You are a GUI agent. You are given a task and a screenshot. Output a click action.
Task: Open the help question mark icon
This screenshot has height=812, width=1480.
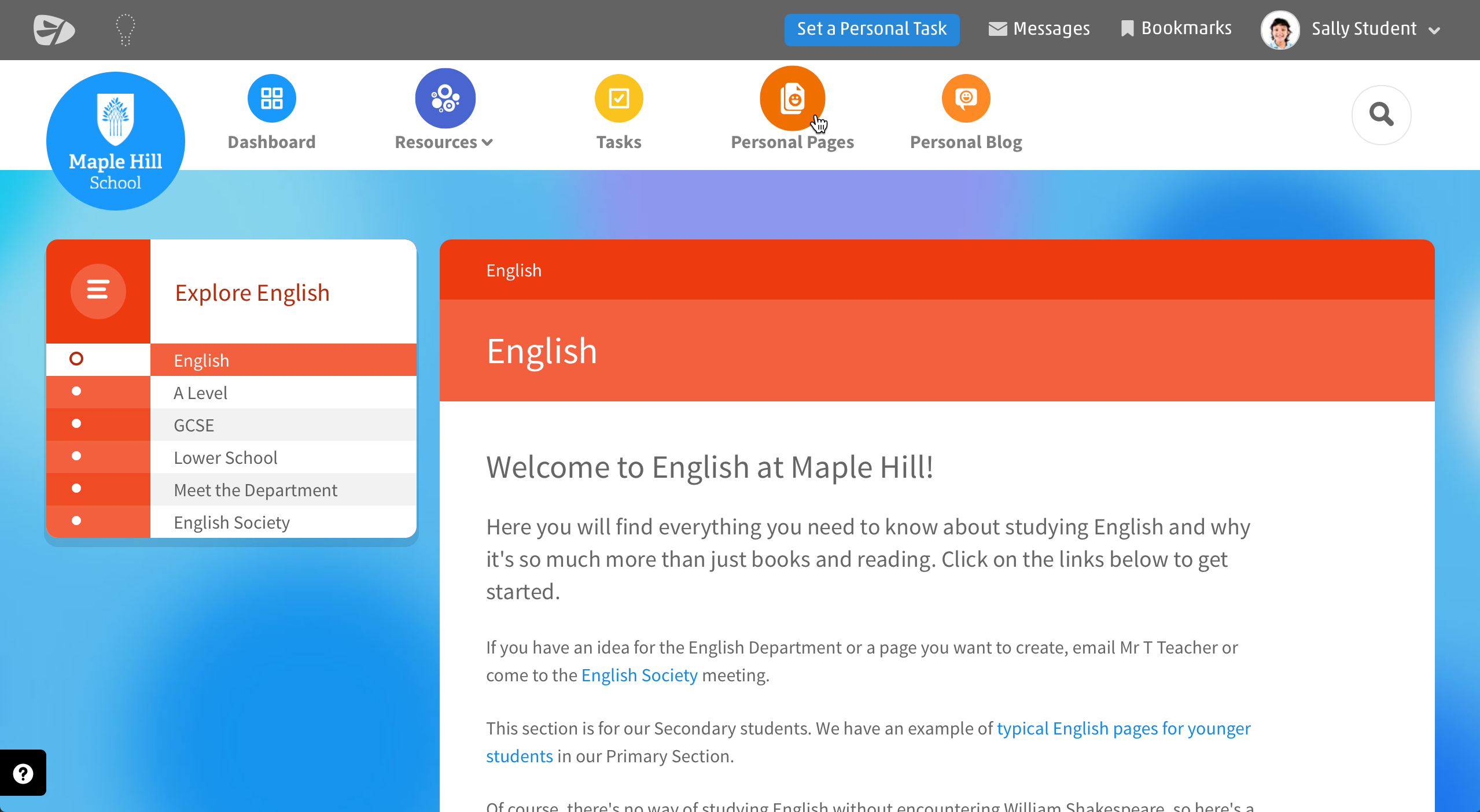pos(23,773)
